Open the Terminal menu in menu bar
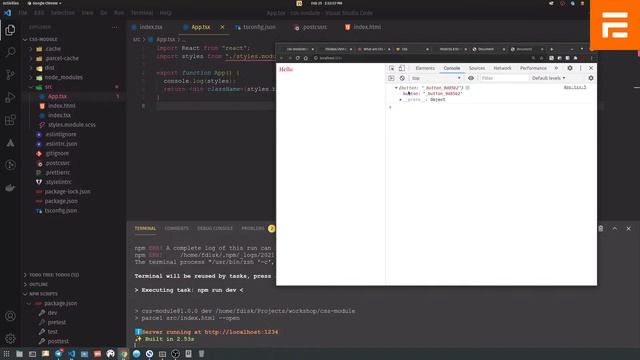Viewport: 640px width, 360px height. tap(142, 13)
